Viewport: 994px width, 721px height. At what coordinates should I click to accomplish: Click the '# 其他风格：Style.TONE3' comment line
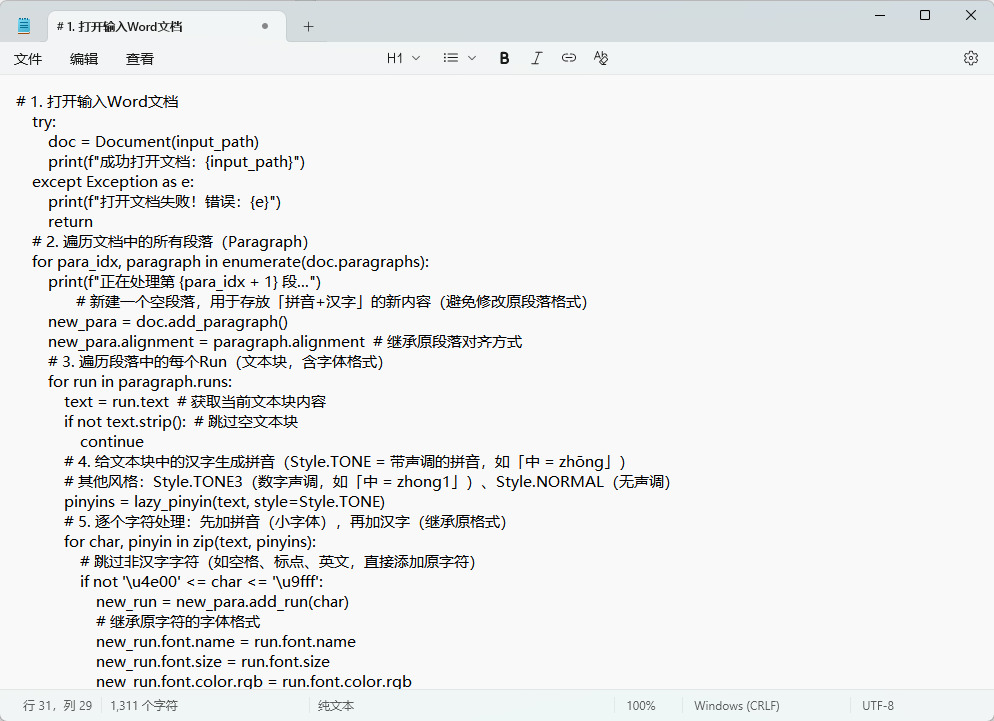point(367,481)
